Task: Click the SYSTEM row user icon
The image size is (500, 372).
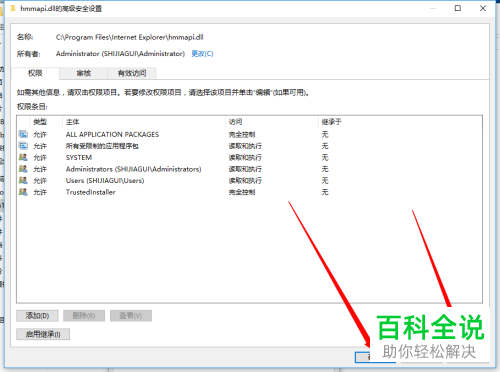Action: (x=23, y=157)
